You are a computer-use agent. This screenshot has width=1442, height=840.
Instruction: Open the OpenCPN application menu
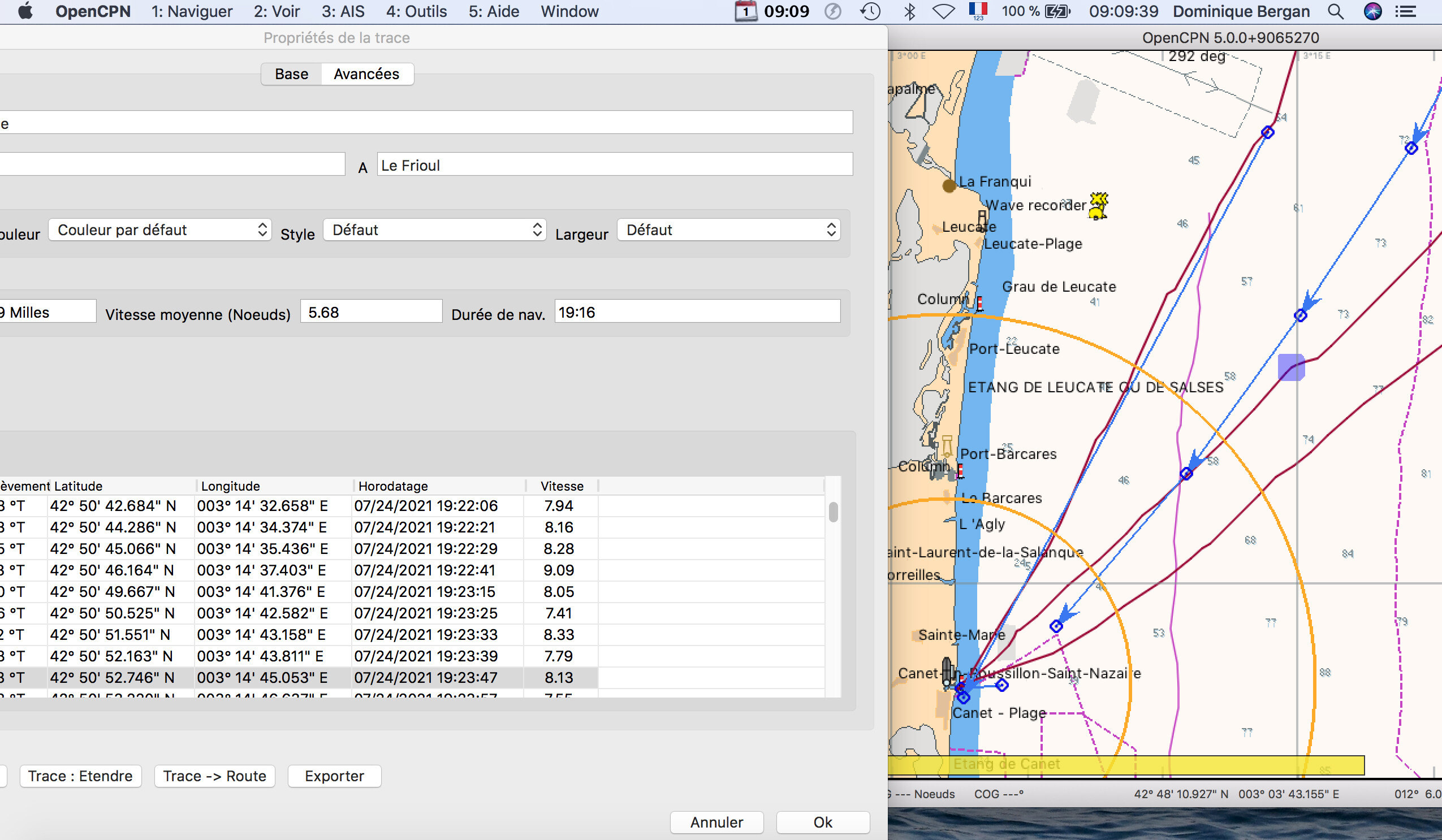click(x=93, y=11)
